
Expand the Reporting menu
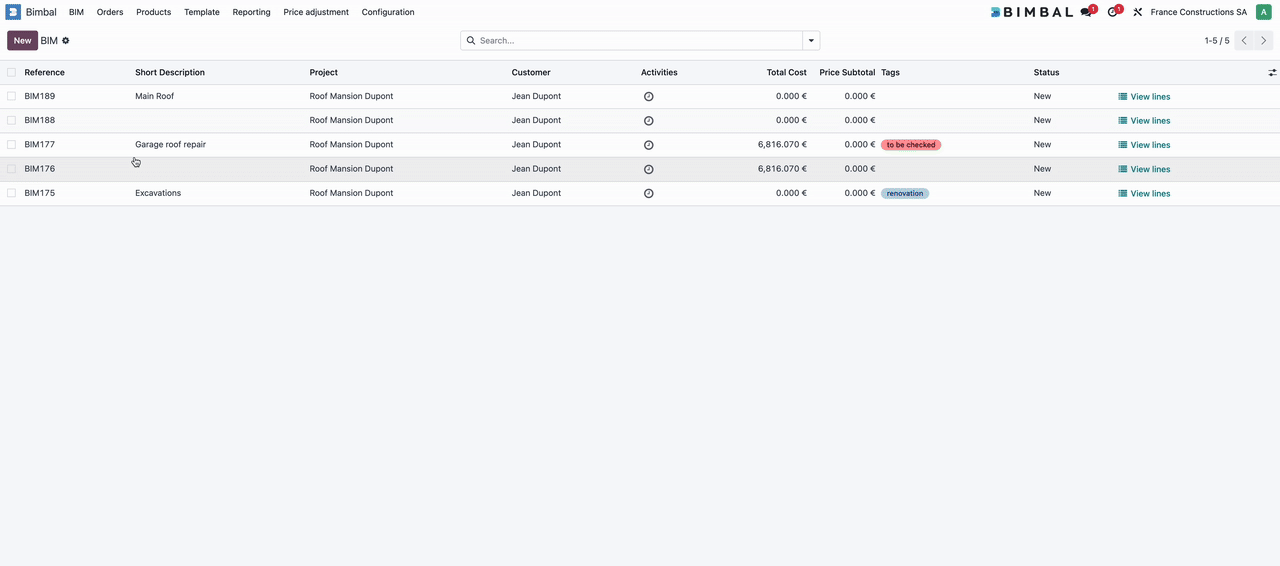[x=251, y=12]
